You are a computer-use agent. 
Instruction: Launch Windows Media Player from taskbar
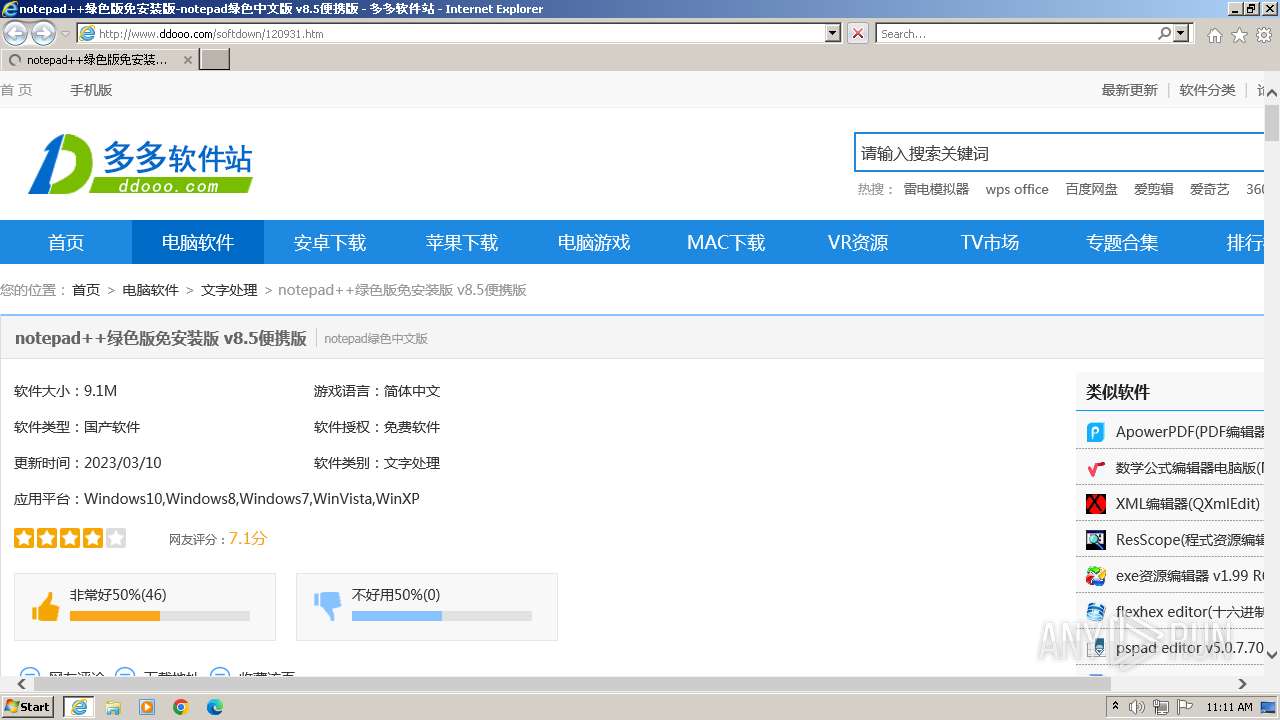click(x=147, y=707)
